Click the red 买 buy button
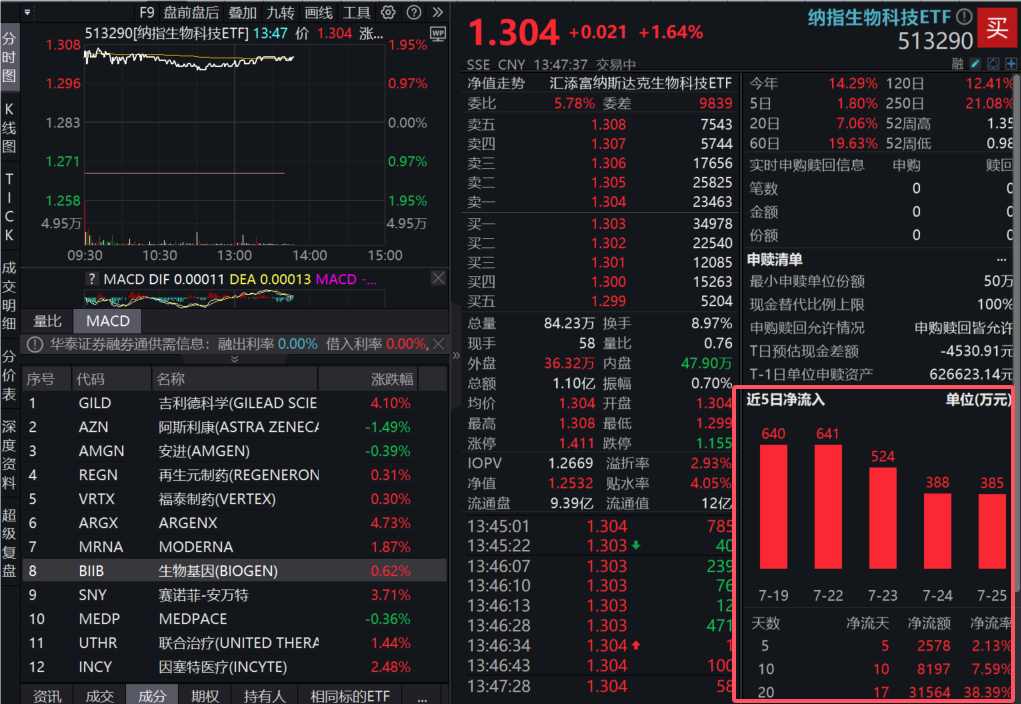The width and height of the screenshot is (1021, 704). (997, 27)
